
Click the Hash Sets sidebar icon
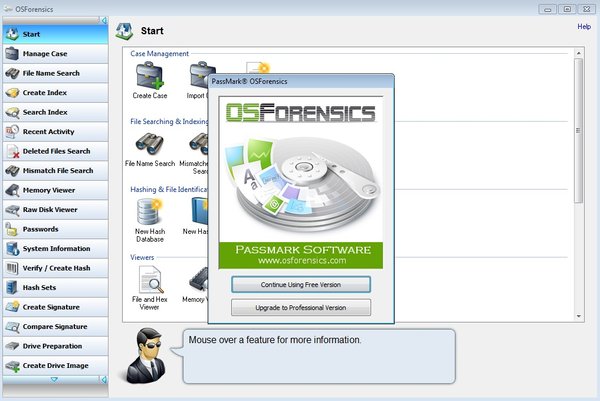point(12,287)
